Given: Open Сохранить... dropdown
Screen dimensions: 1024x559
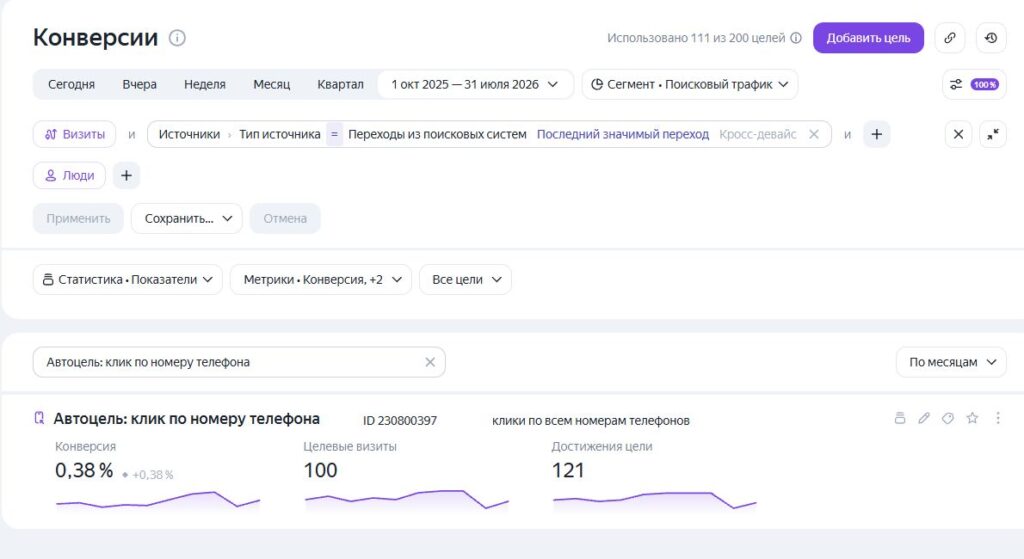Looking at the screenshot, I should (x=187, y=218).
